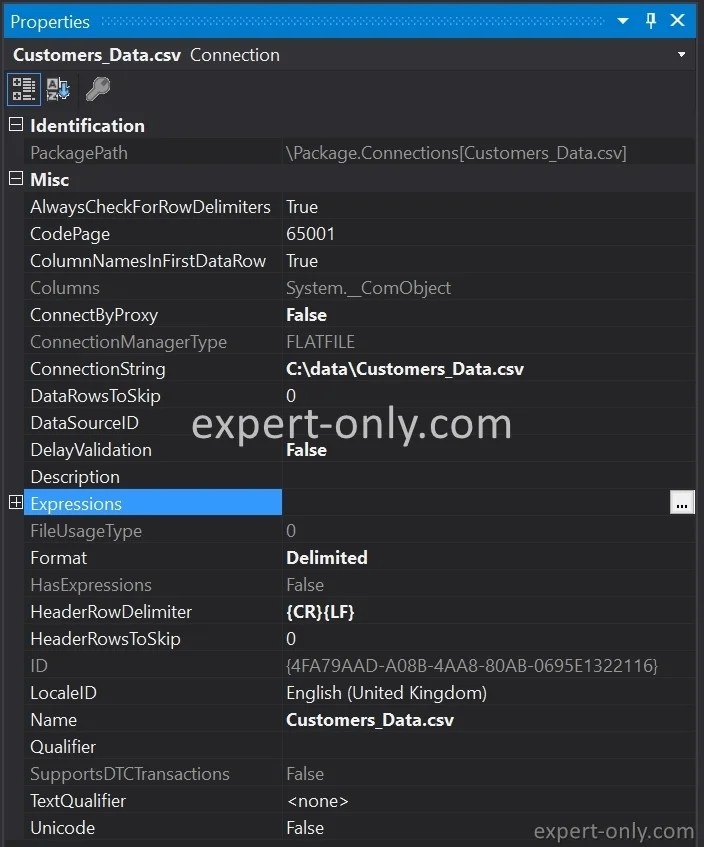This screenshot has height=847, width=704.
Task: Select the HeaderRowsToSkip property
Action: click(105, 639)
